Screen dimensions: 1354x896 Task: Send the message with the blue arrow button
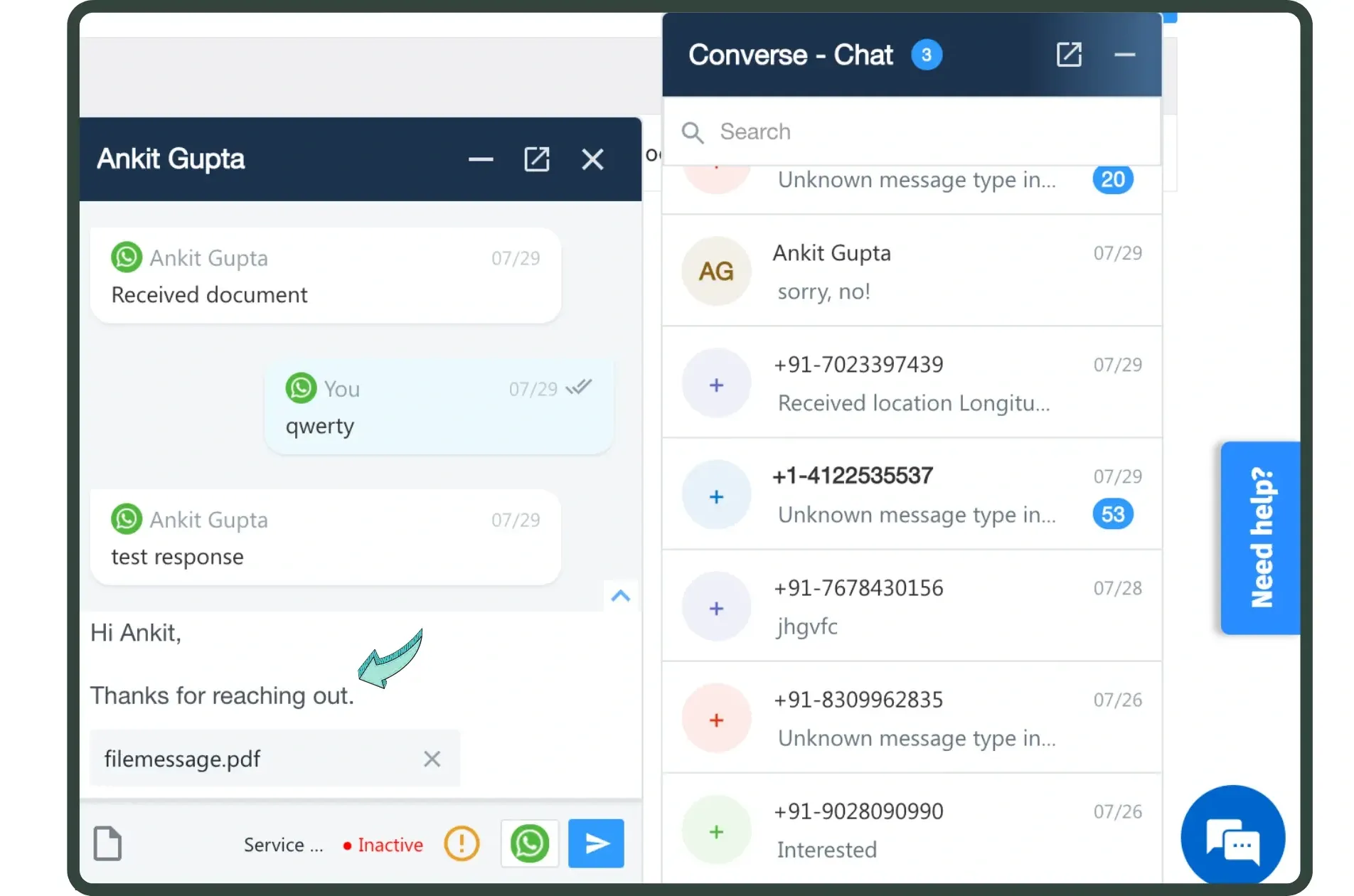click(596, 844)
